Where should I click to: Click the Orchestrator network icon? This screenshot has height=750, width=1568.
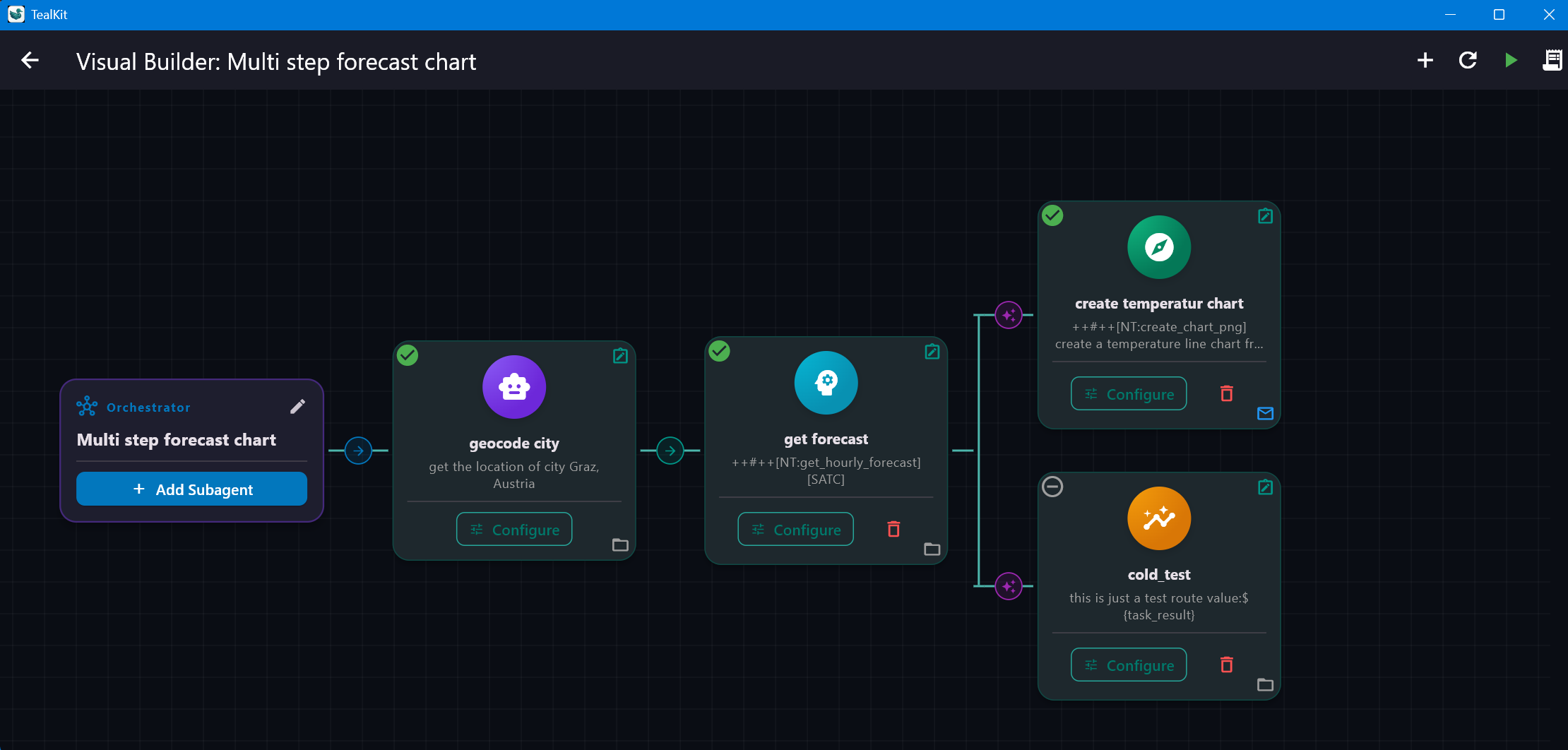click(x=87, y=406)
